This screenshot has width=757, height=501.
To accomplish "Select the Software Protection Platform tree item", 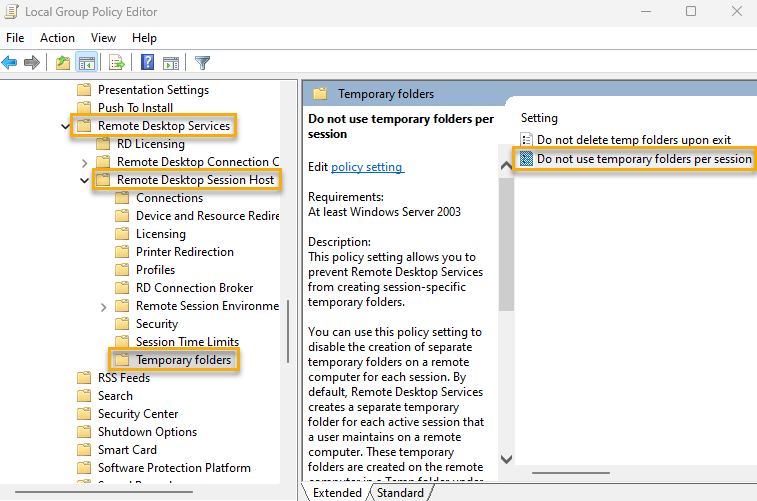I will pos(174,468).
